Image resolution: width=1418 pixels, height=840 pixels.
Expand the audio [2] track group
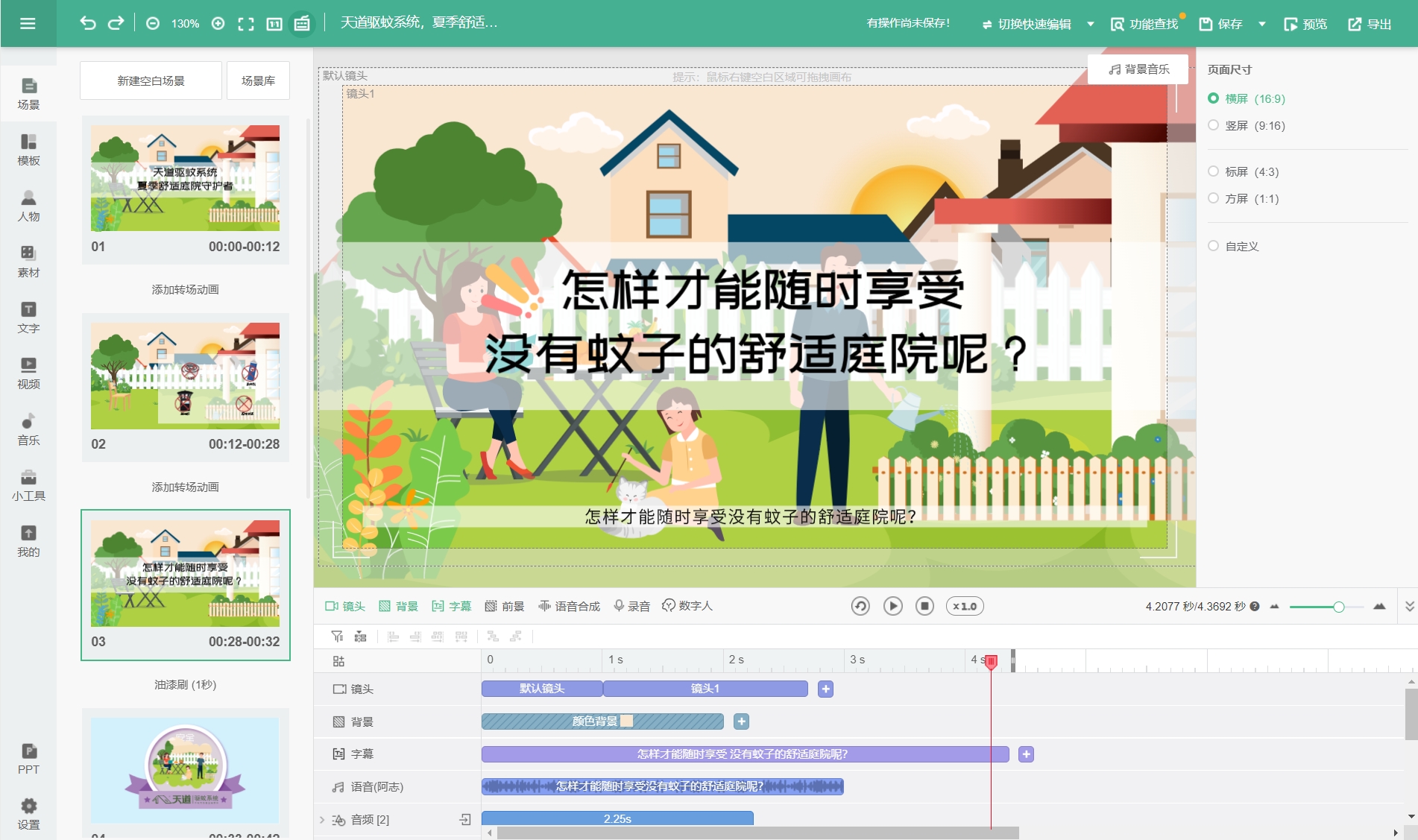pos(322,819)
